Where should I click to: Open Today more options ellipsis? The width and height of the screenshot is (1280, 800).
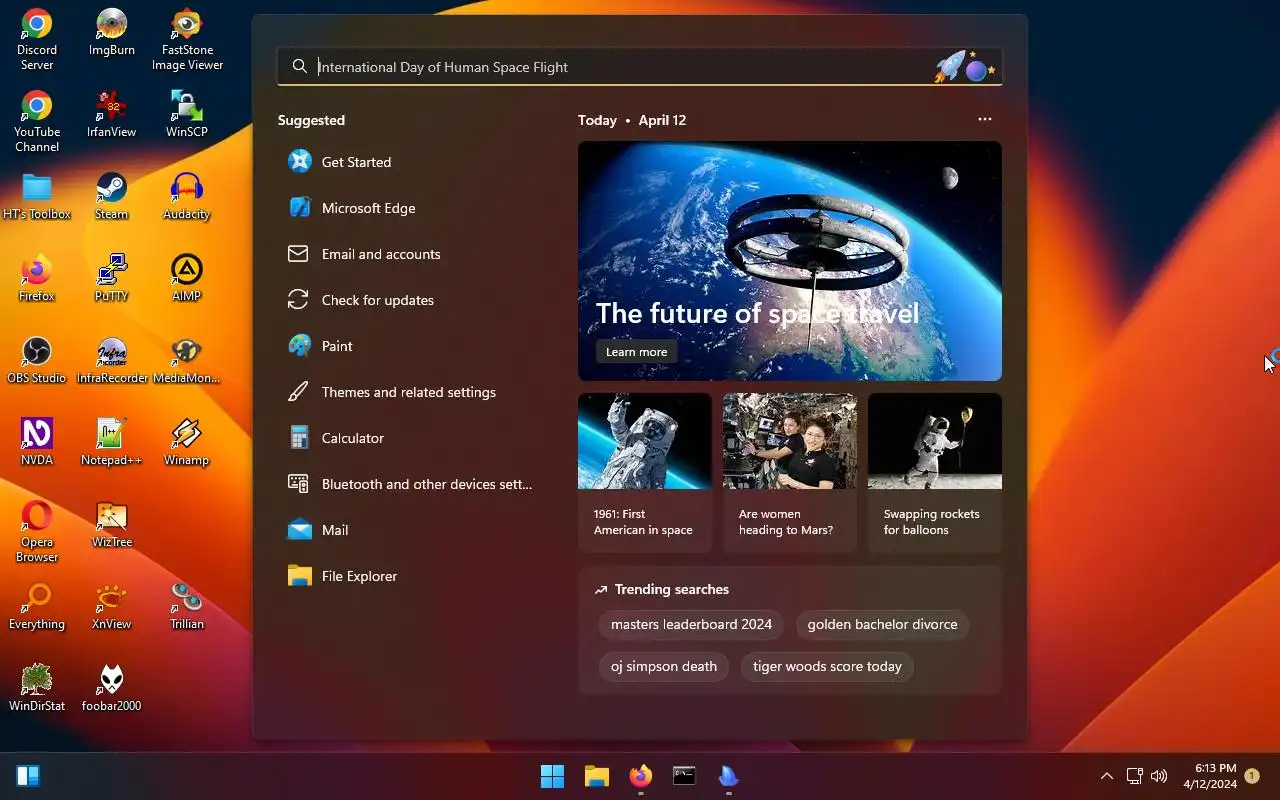click(x=985, y=119)
